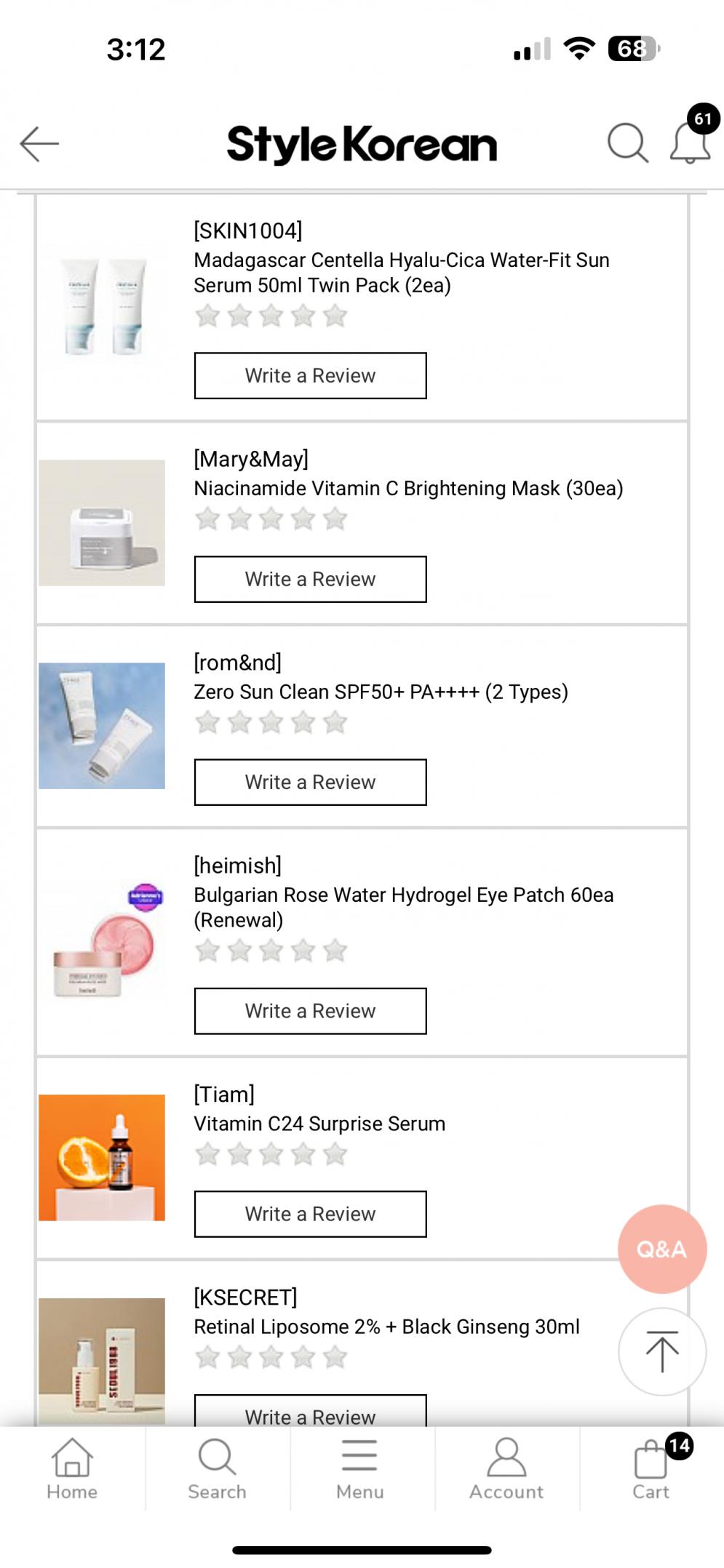
Task: Tap the StyleKorean logo
Action: [x=362, y=144]
